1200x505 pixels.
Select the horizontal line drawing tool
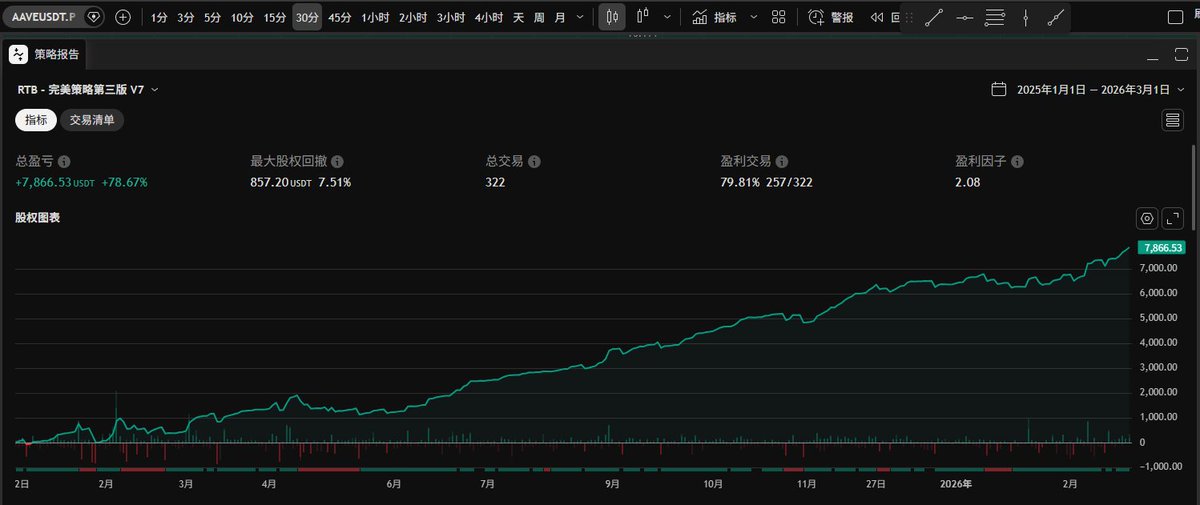(964, 17)
